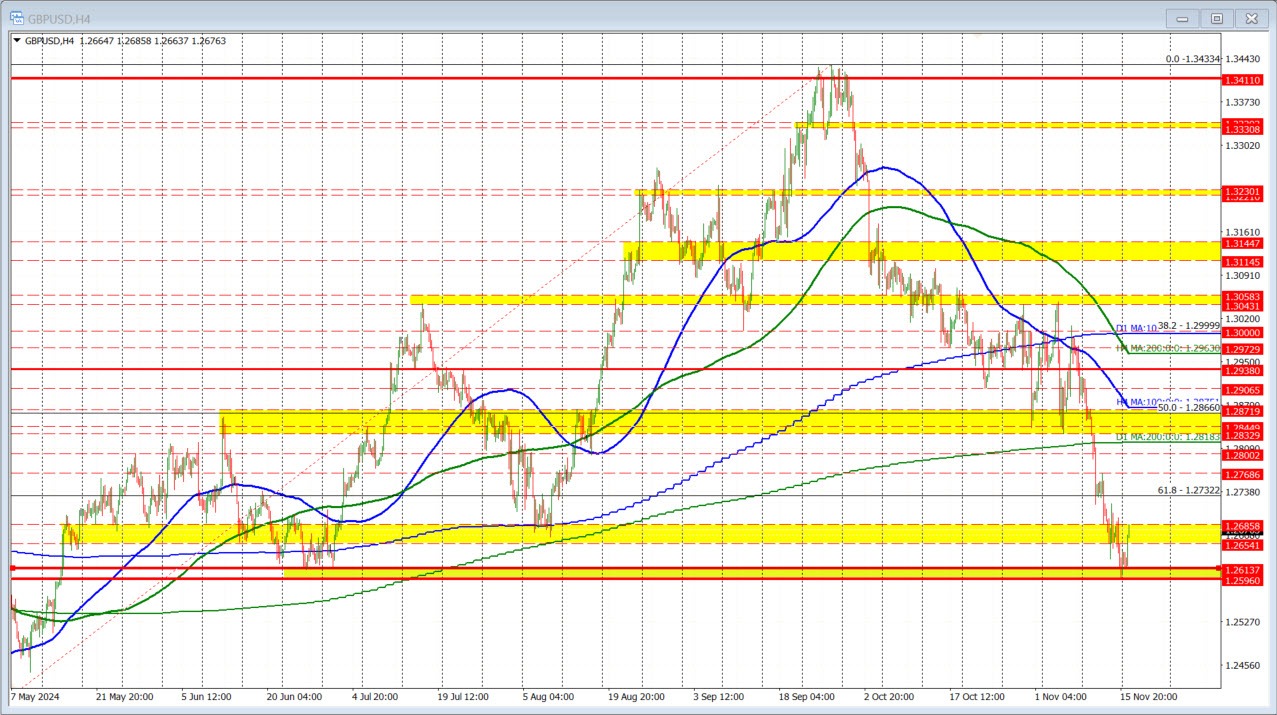
Task: Click the 1.27380 price scale value
Action: tap(1244, 492)
